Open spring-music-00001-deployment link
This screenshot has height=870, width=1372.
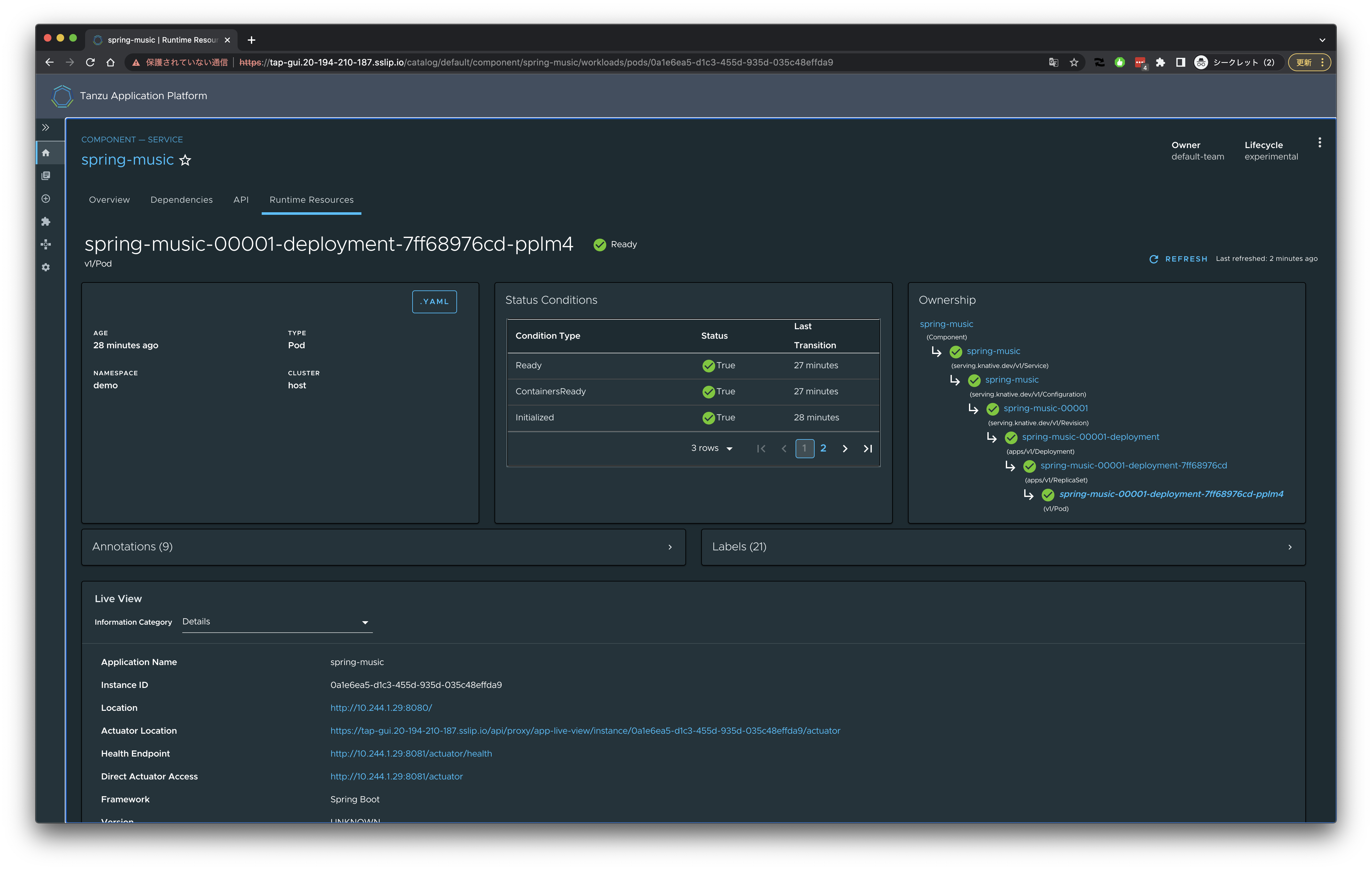(x=1091, y=437)
